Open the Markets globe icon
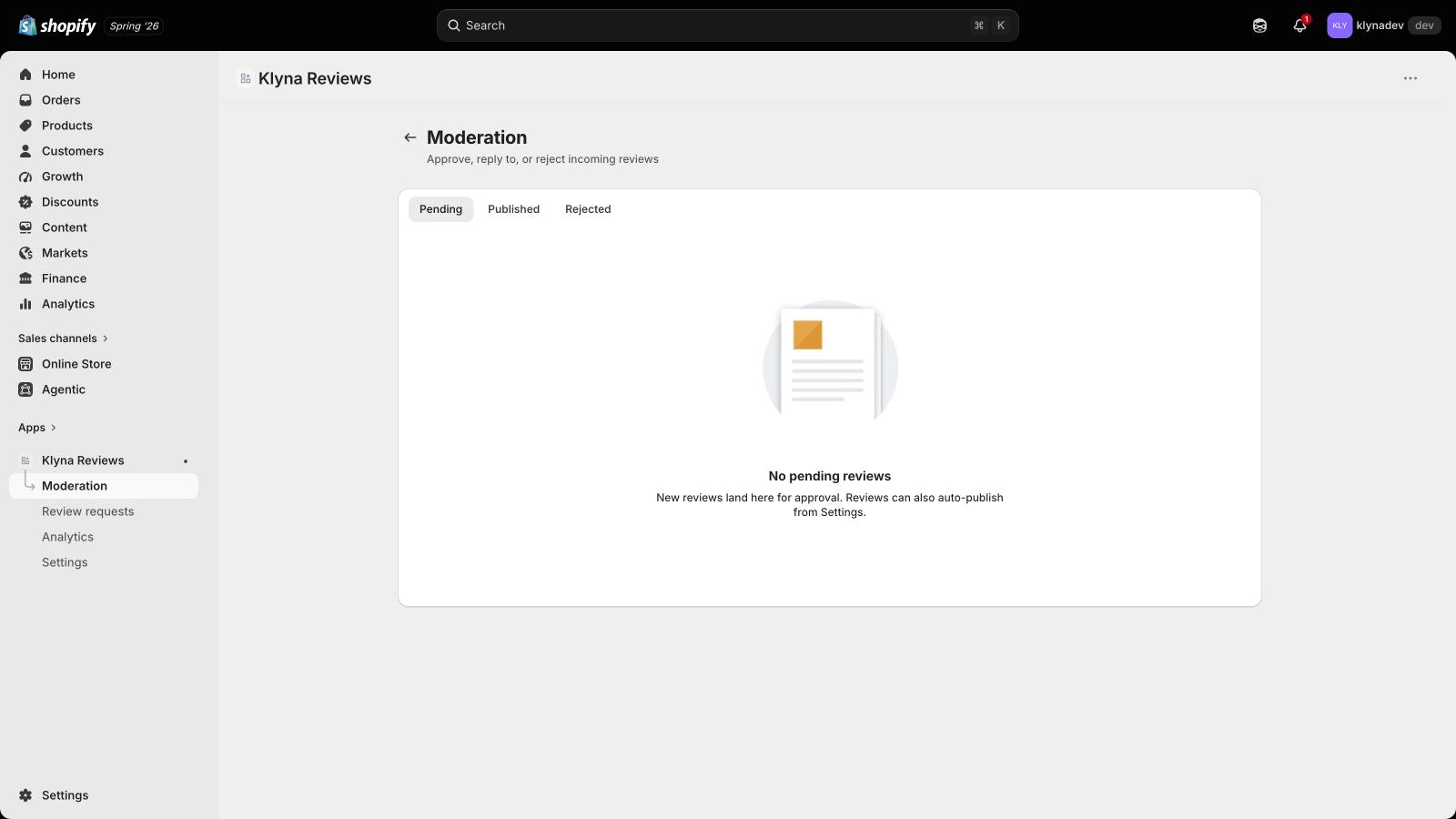The image size is (1456, 819). 25,253
